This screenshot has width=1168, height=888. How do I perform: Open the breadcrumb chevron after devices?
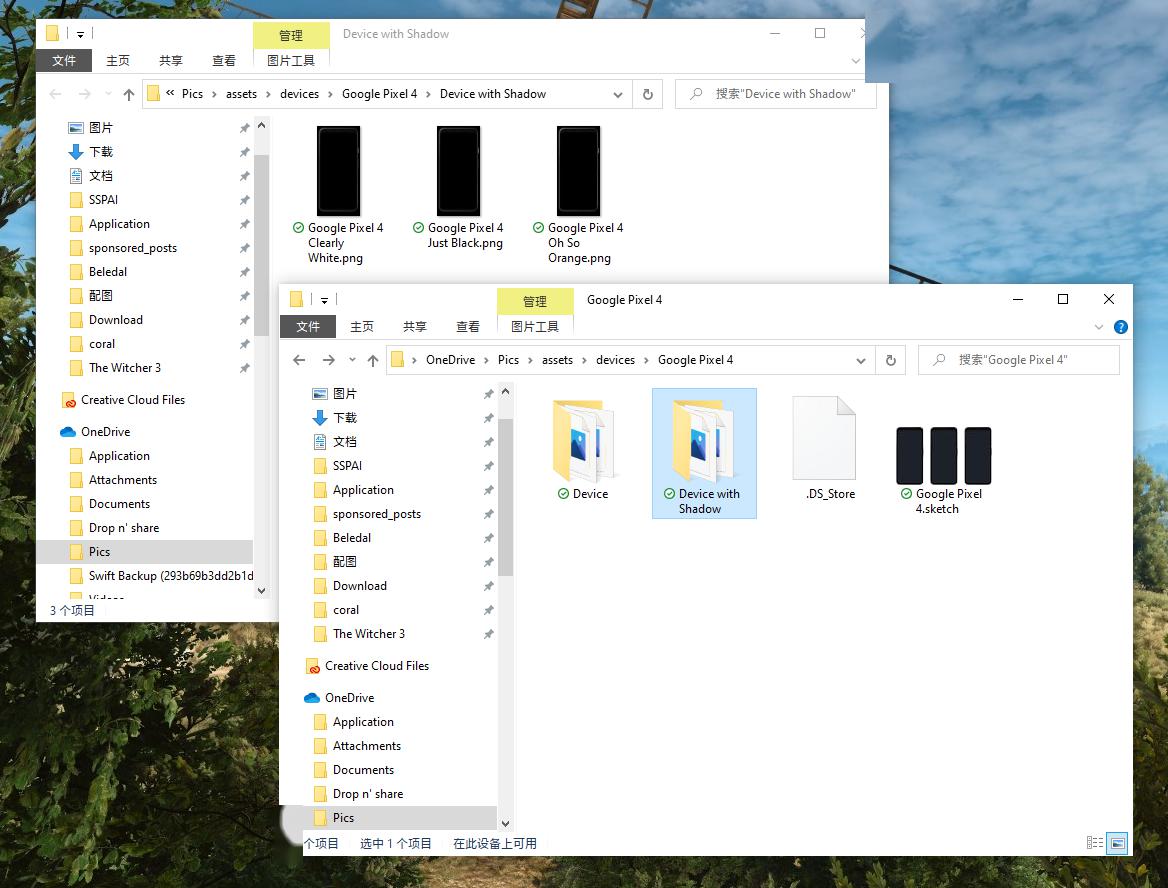tap(647, 359)
